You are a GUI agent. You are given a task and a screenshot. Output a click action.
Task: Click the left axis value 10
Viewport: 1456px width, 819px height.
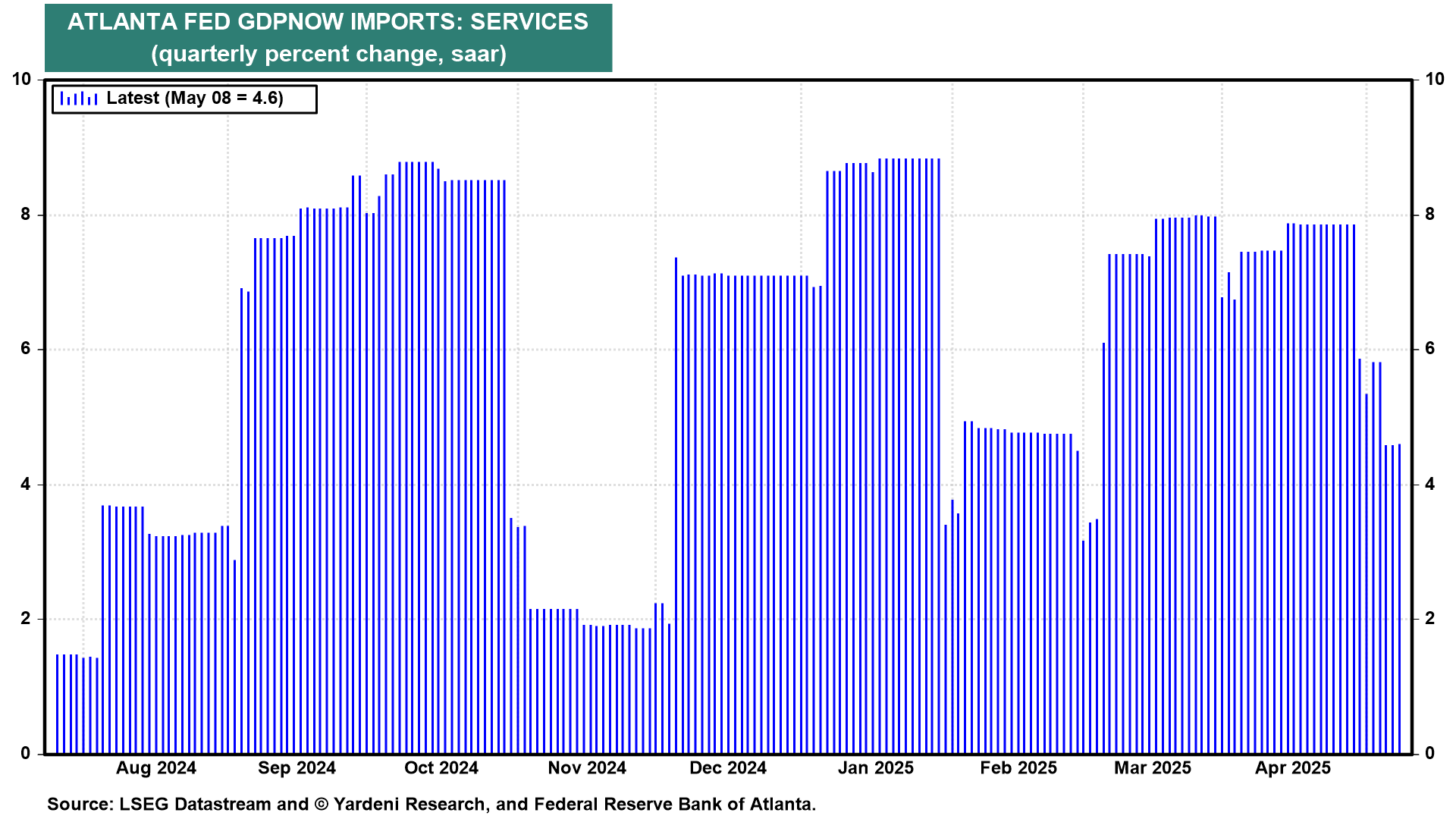coord(21,79)
